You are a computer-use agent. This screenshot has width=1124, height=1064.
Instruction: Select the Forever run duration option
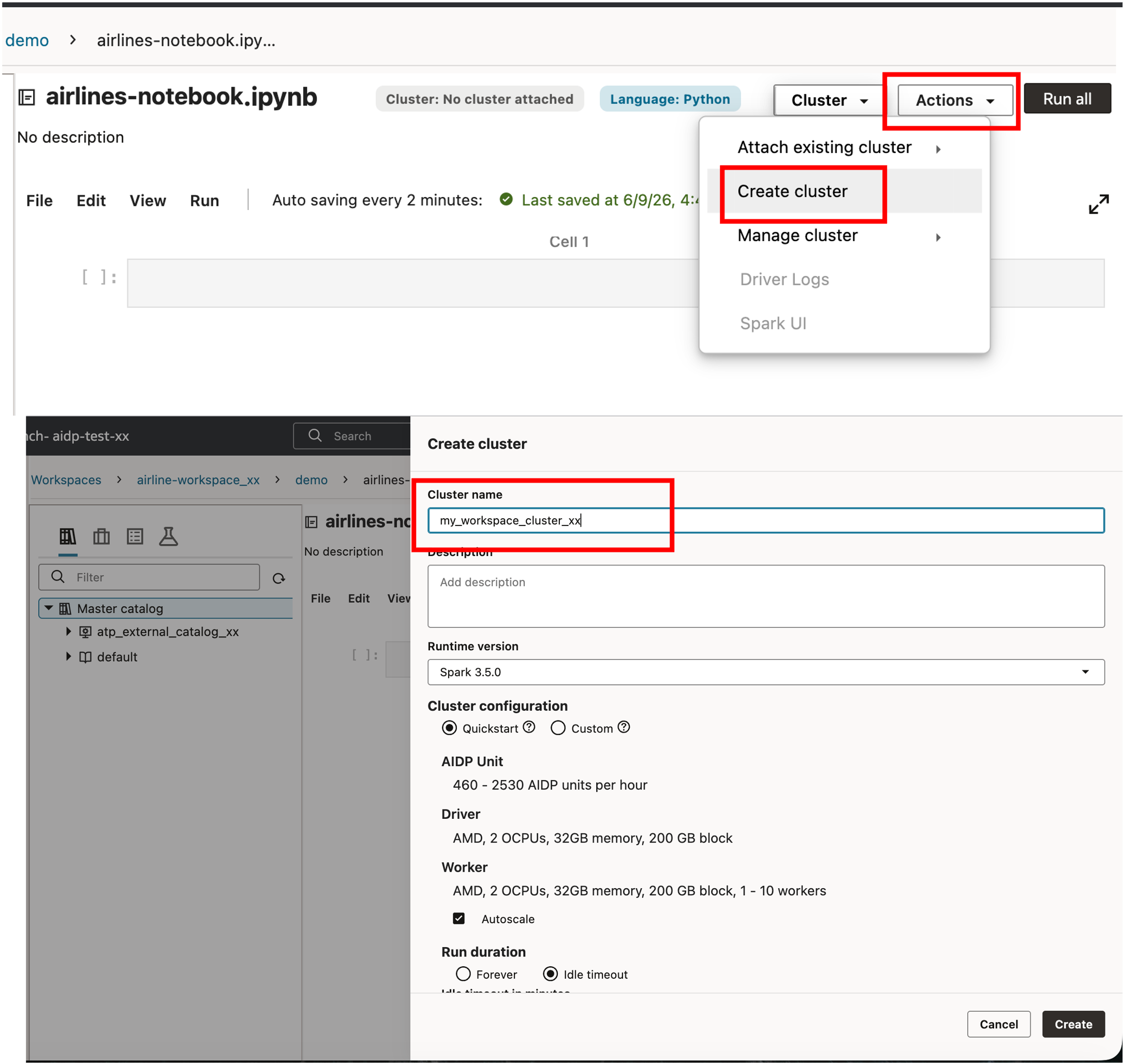pyautogui.click(x=463, y=973)
